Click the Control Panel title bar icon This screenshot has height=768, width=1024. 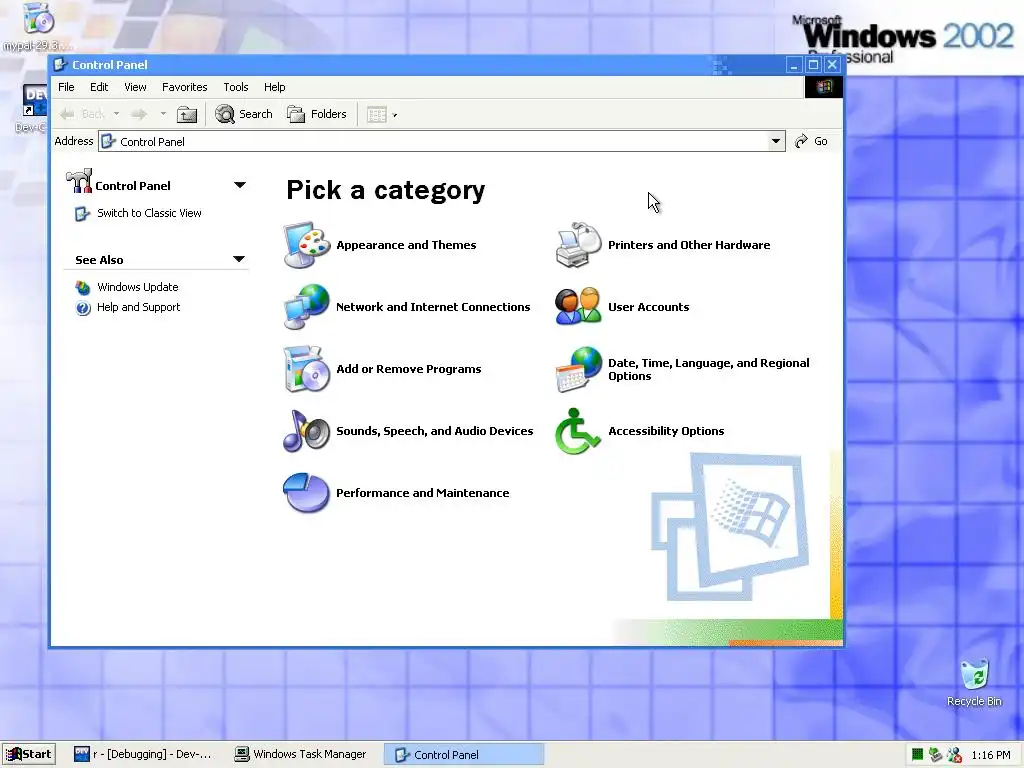(60, 65)
